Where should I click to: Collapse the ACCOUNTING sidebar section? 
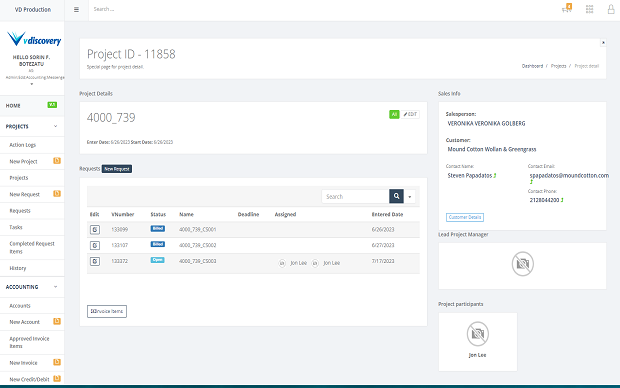tap(55, 287)
